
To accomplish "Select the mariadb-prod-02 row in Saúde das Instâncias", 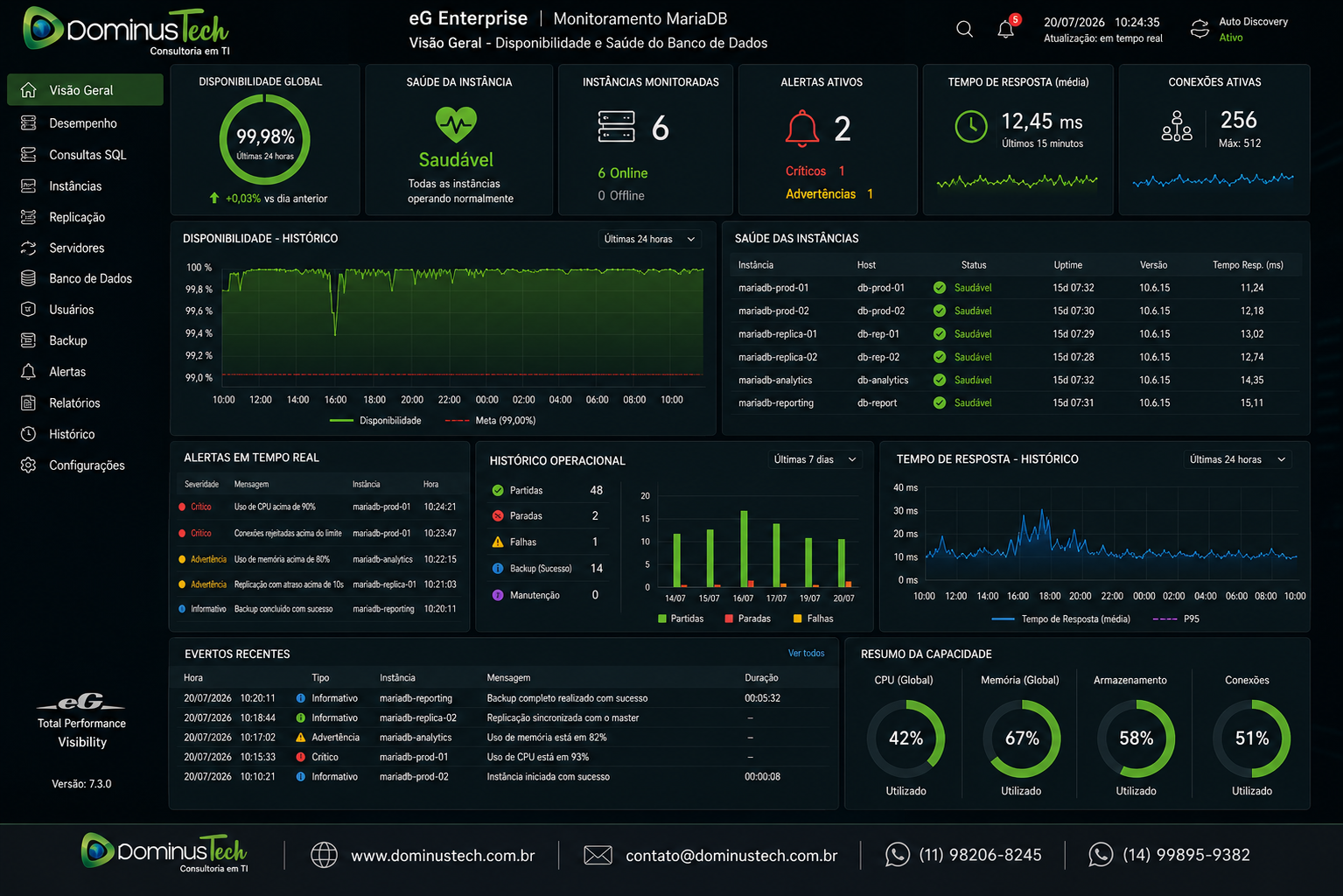I will point(1015,311).
